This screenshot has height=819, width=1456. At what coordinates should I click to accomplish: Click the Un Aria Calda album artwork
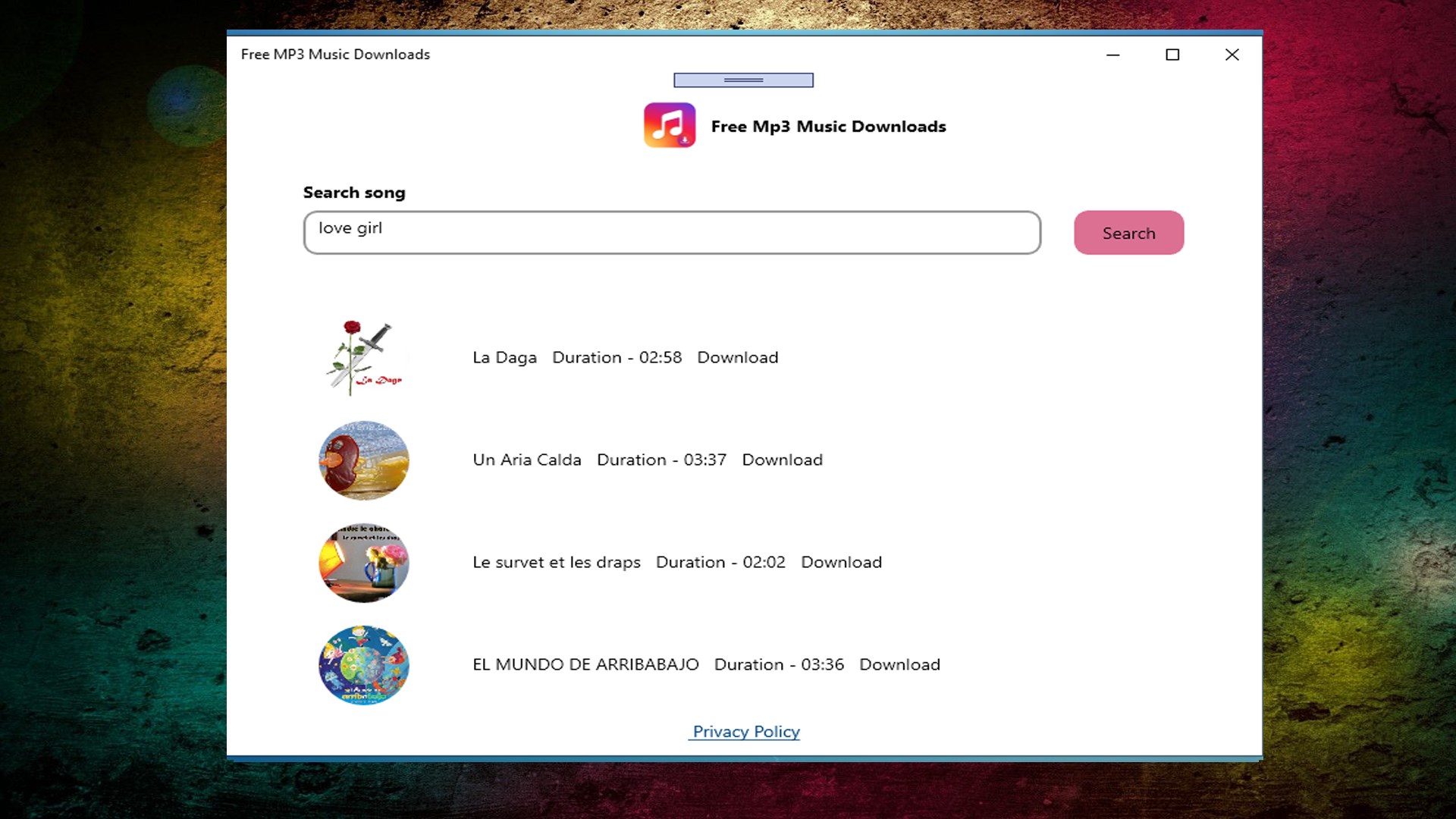[364, 460]
